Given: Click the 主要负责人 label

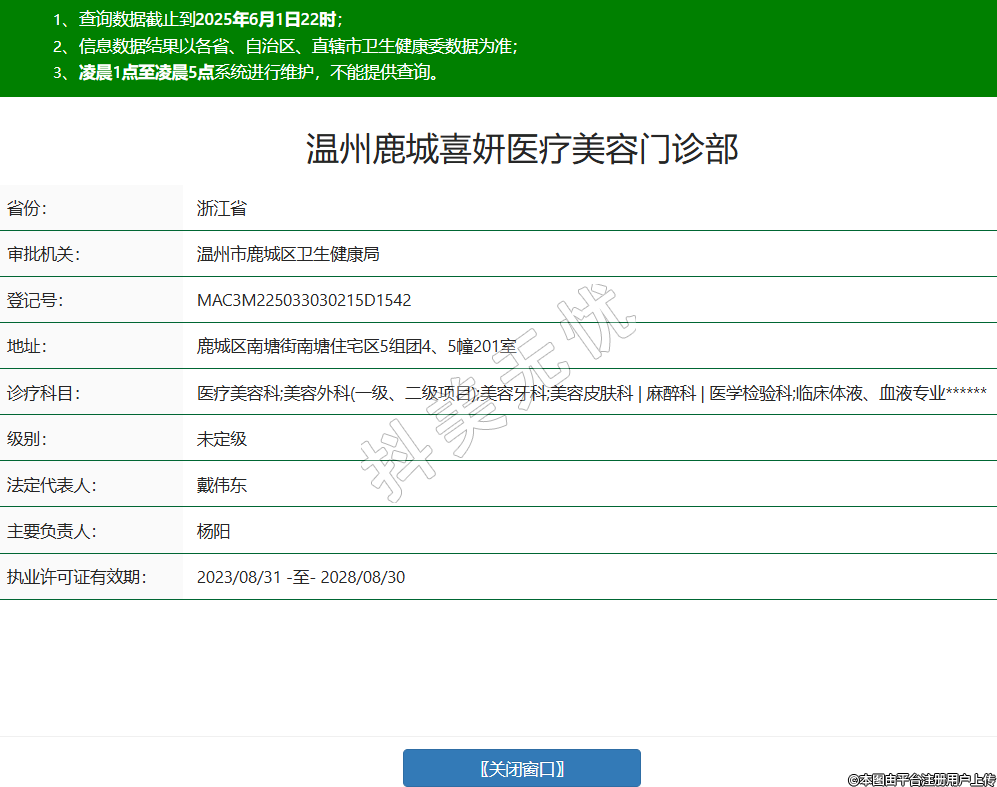Looking at the screenshot, I should click(x=51, y=531).
